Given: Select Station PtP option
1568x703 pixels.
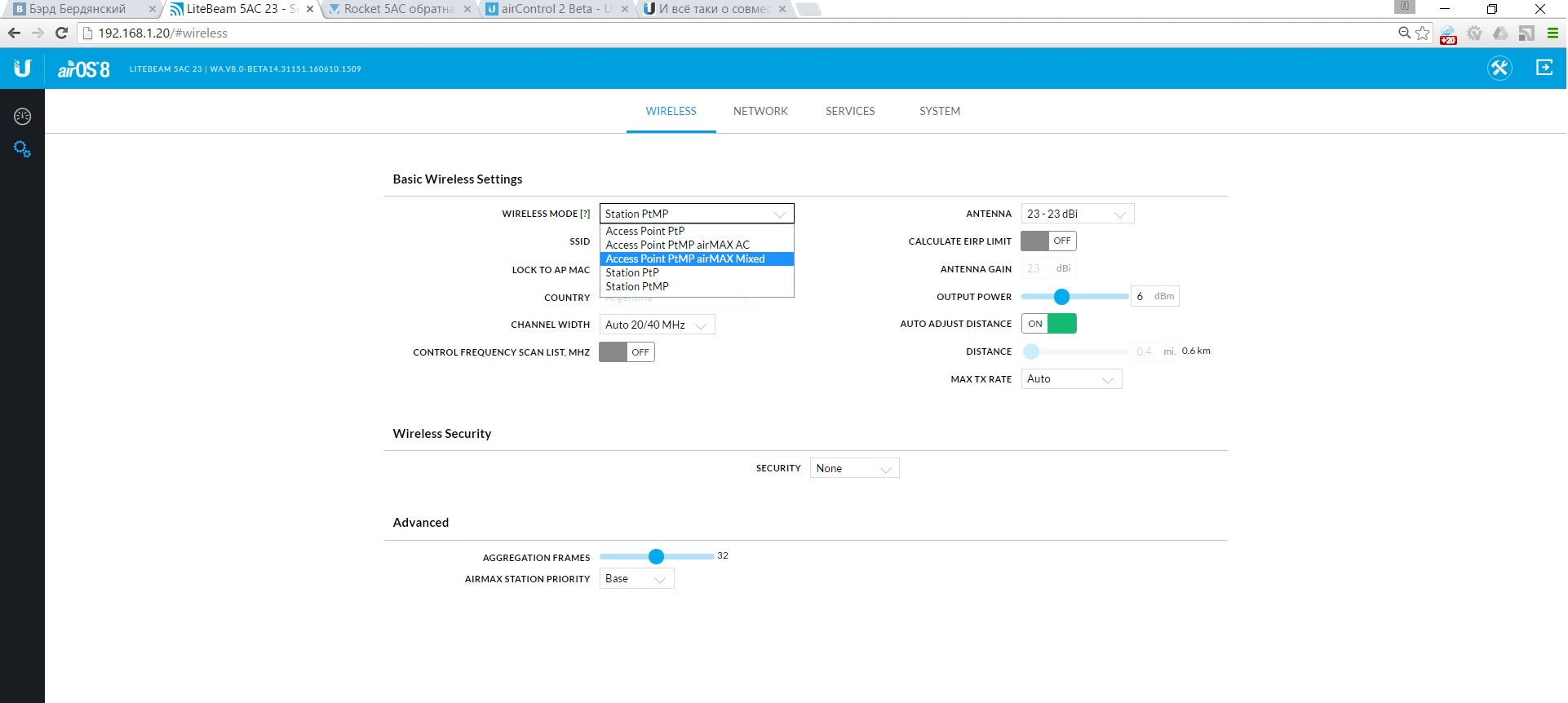Looking at the screenshot, I should point(697,272).
